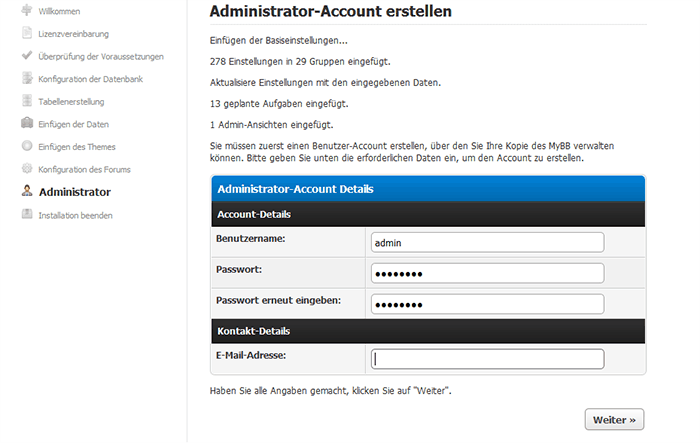Click the checkmark icon beside Überprüfung der Voraussetzungen
The width and height of the screenshot is (700, 443).
(x=27, y=55)
